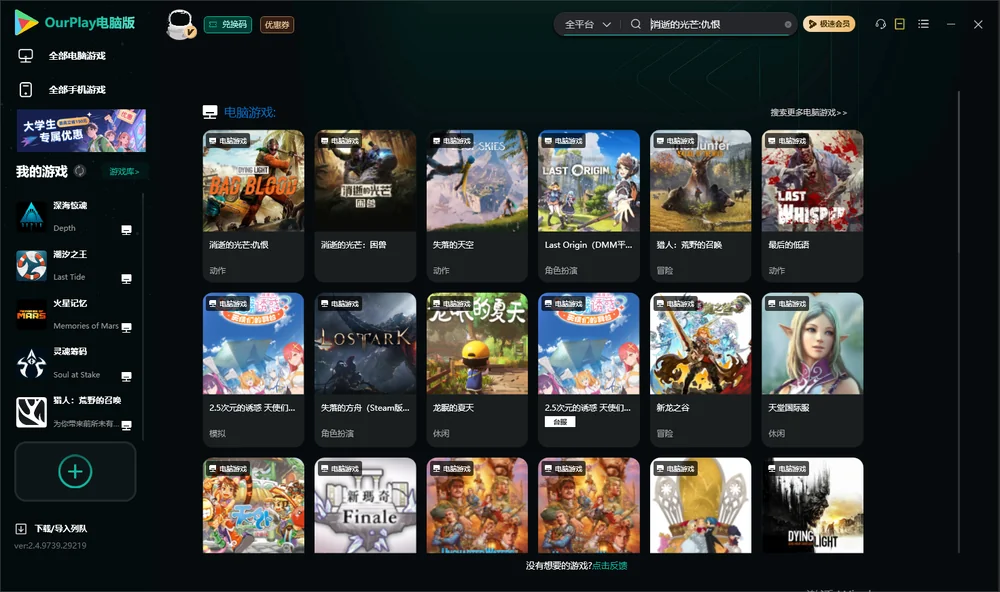Click the sidebar game list scrollbar
Screen dimensions: 1000x592
pyautogui.click(x=143, y=316)
